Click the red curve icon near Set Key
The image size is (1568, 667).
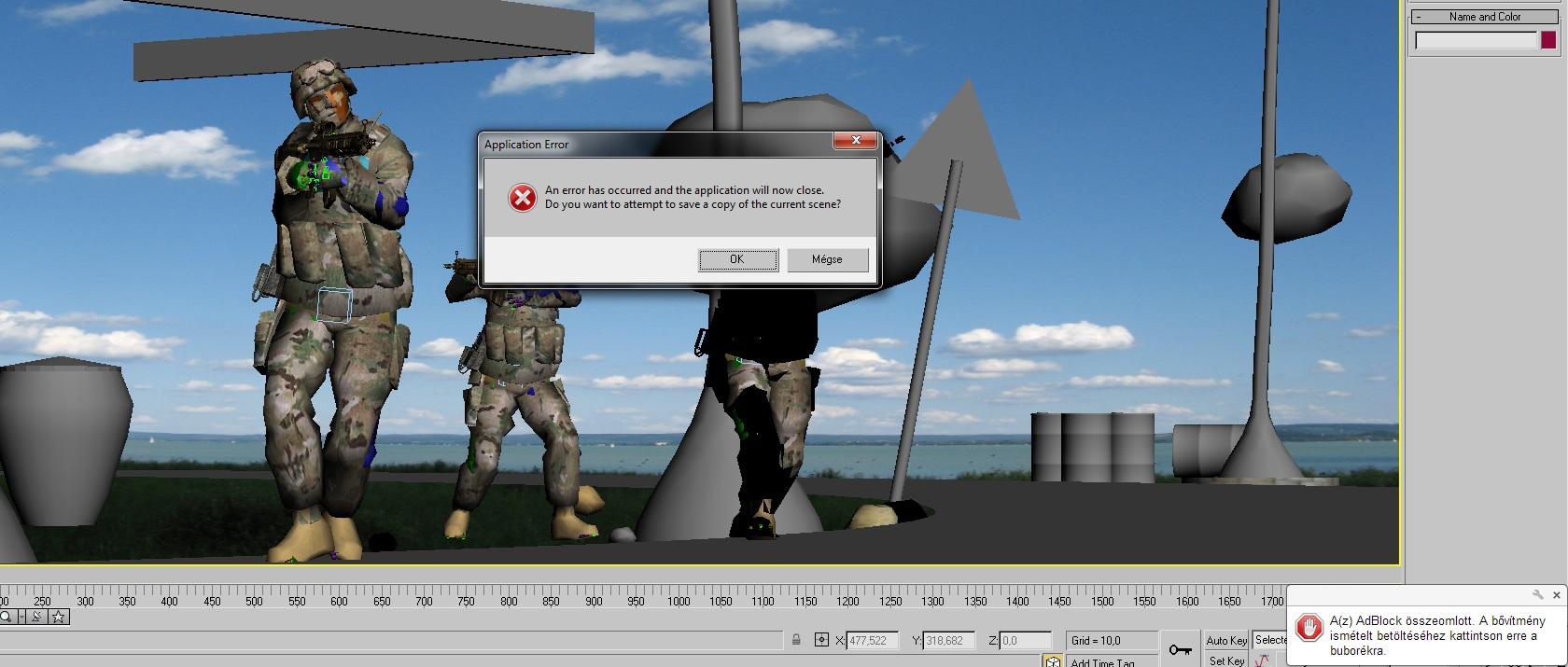1262,660
